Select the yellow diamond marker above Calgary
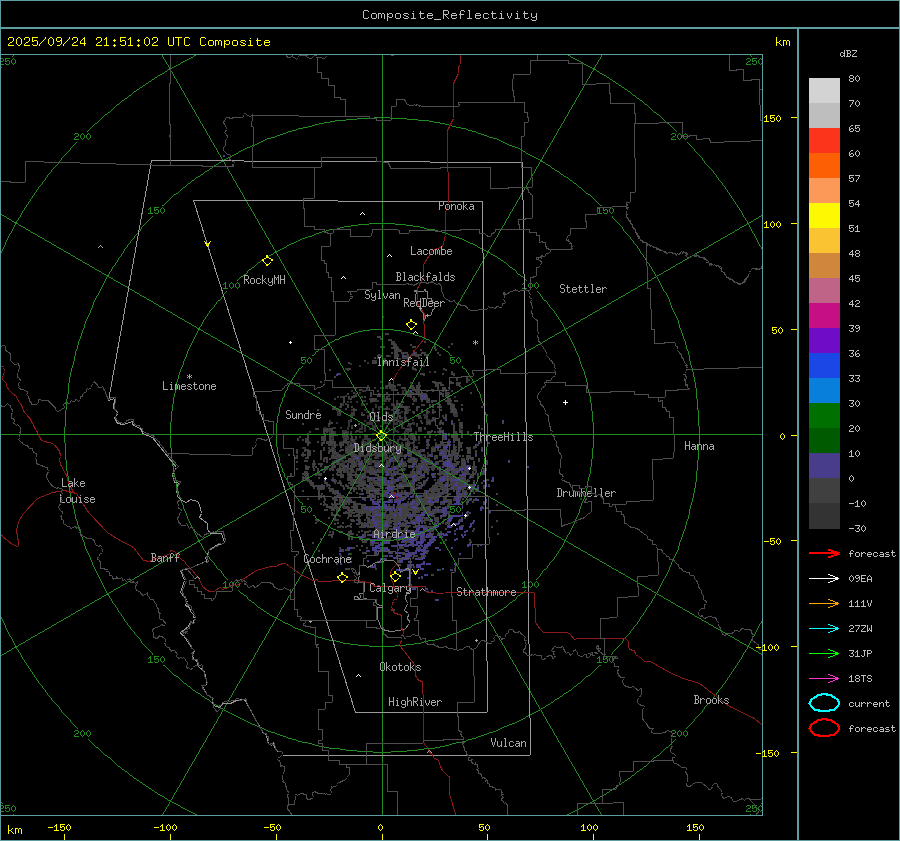 [395, 576]
